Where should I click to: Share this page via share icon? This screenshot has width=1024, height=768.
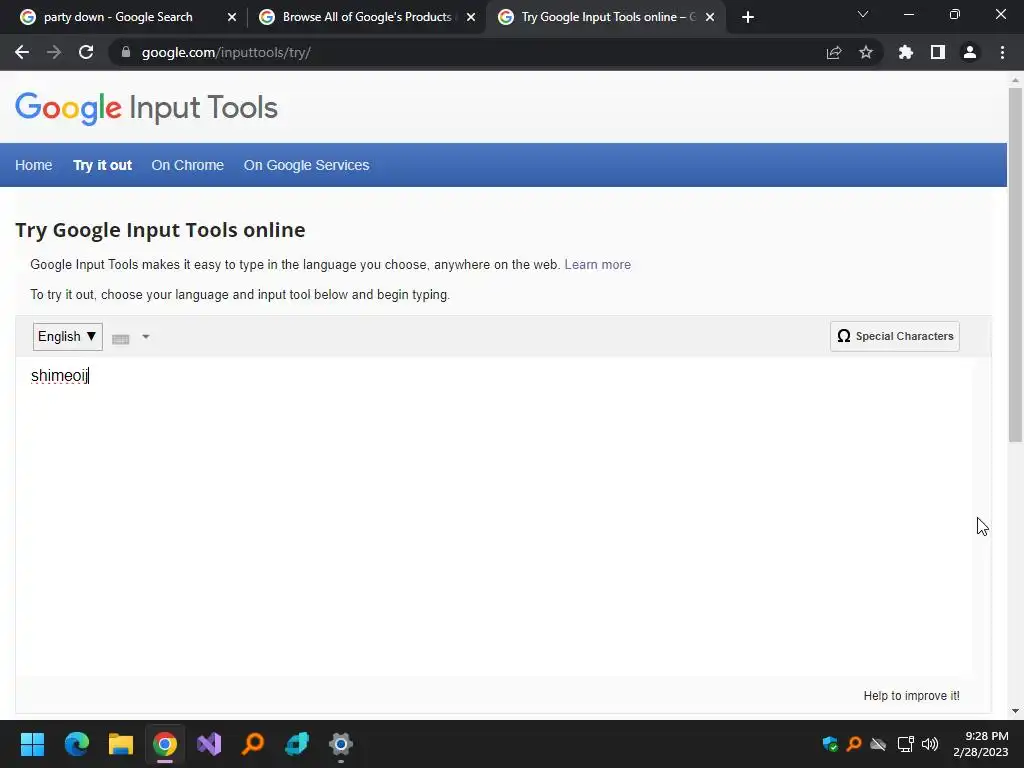(834, 52)
